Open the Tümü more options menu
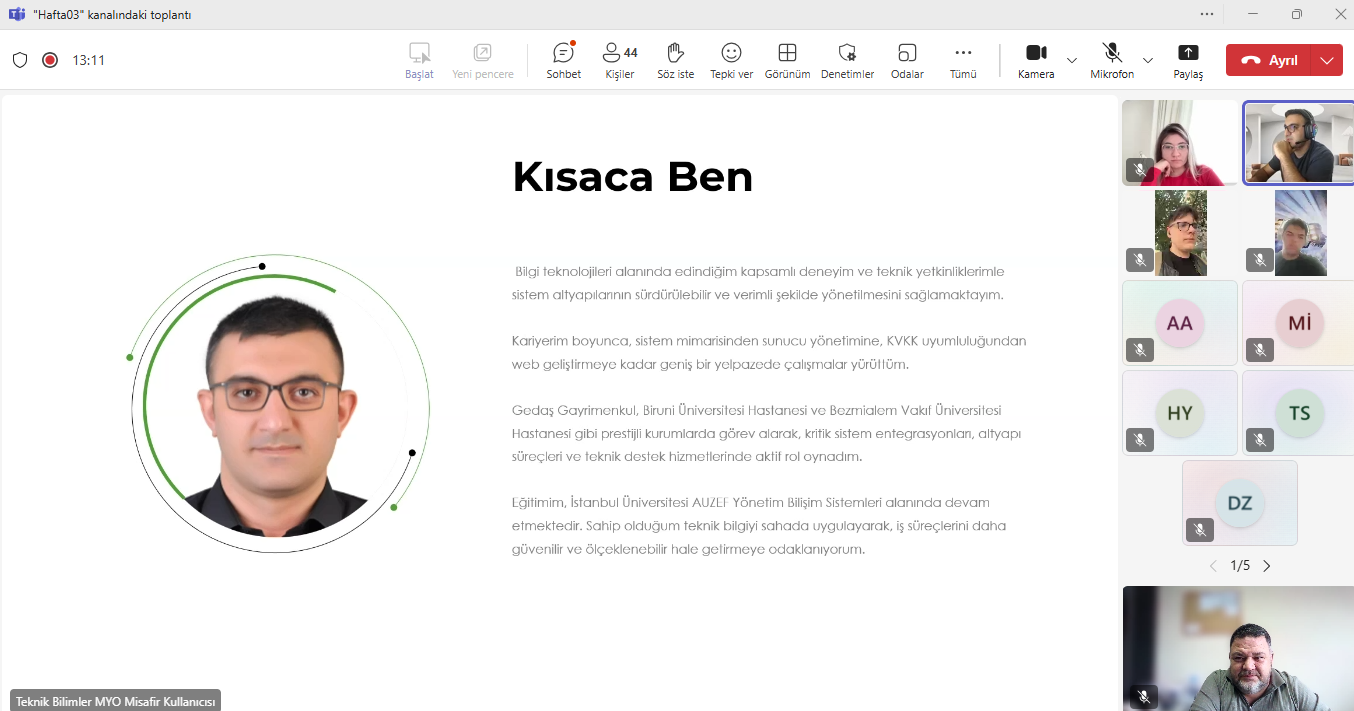This screenshot has width=1354, height=711. point(963,60)
